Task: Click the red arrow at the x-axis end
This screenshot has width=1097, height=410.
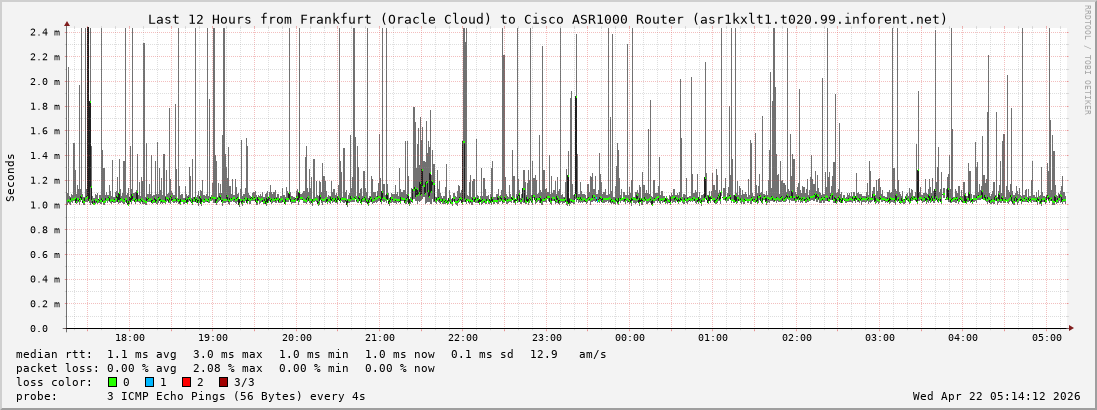Action: pos(1070,328)
